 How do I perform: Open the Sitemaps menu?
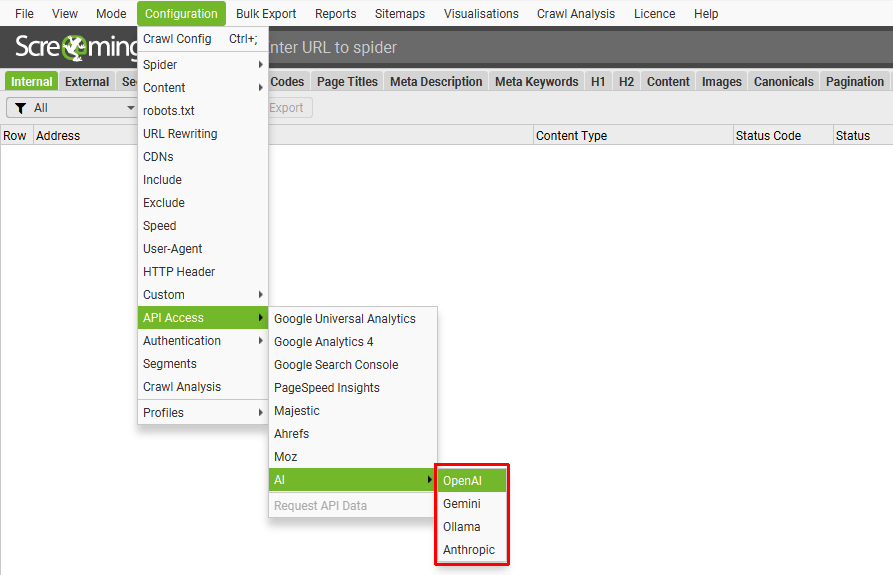coord(400,14)
